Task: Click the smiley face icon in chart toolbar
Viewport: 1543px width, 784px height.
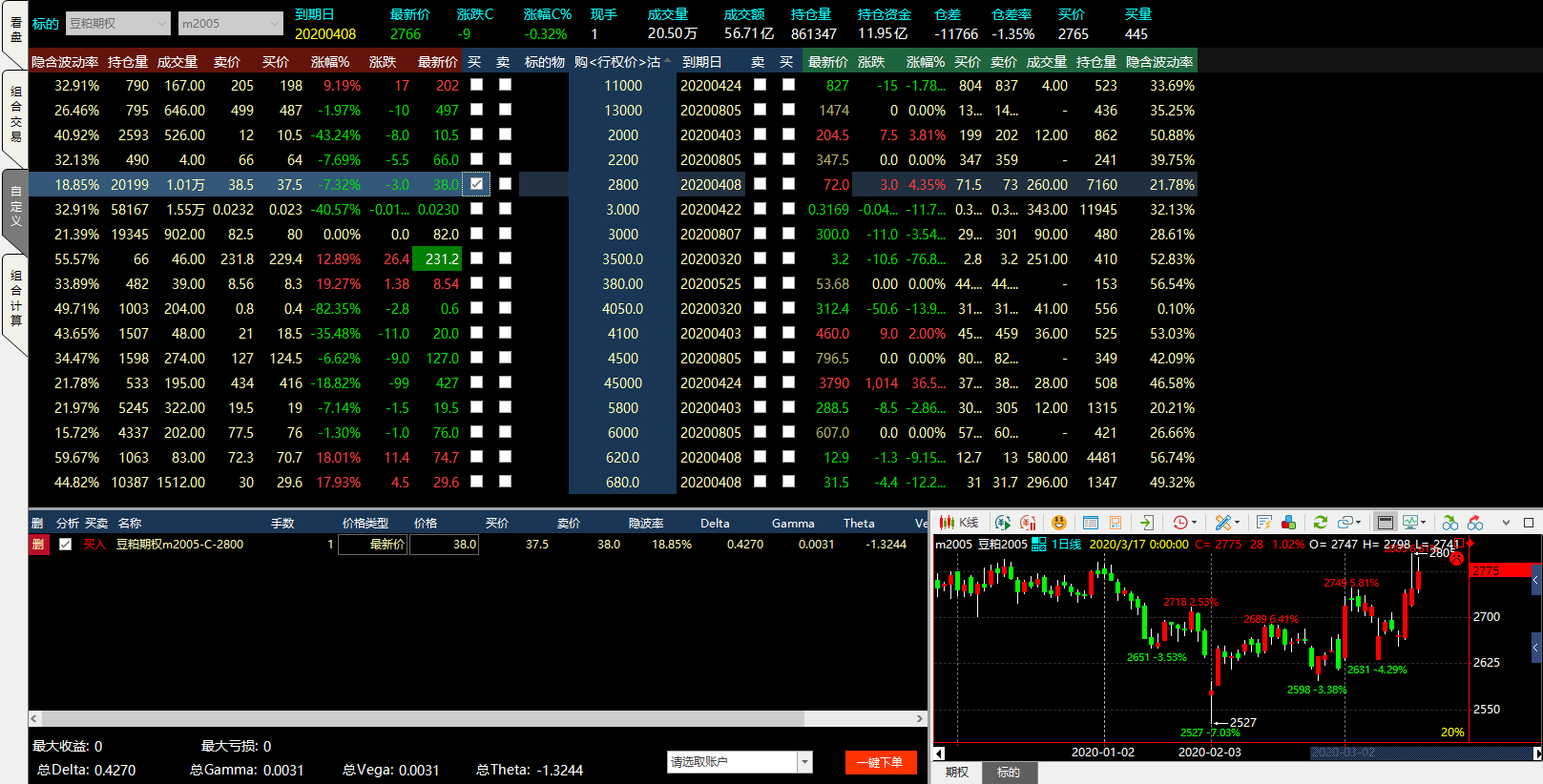Action: click(1058, 523)
